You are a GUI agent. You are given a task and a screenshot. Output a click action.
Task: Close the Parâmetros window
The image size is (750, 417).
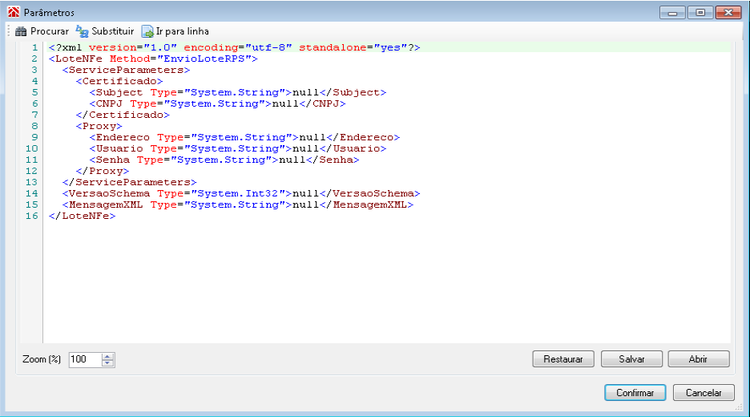728,12
